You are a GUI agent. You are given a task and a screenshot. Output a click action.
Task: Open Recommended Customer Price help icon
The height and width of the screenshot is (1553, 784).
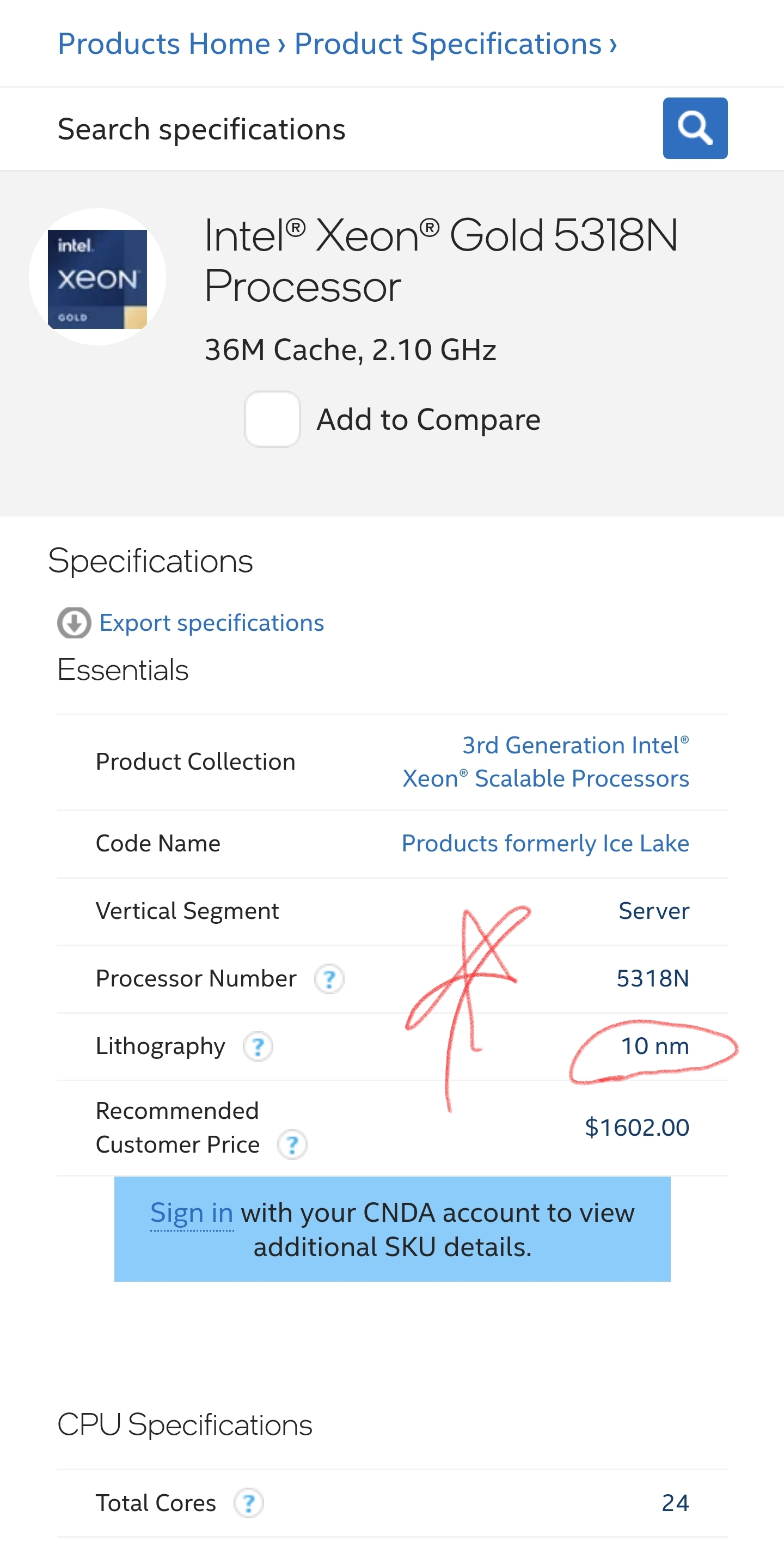[292, 1145]
